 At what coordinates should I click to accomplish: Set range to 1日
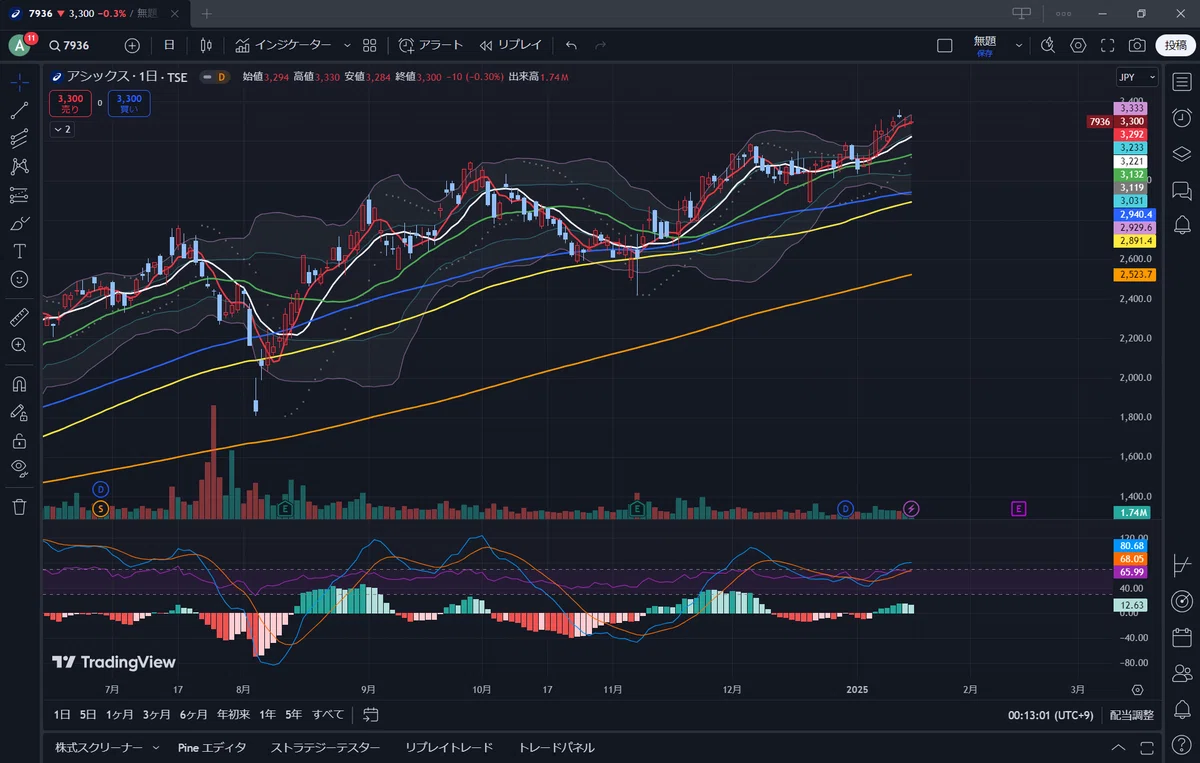[62, 715]
